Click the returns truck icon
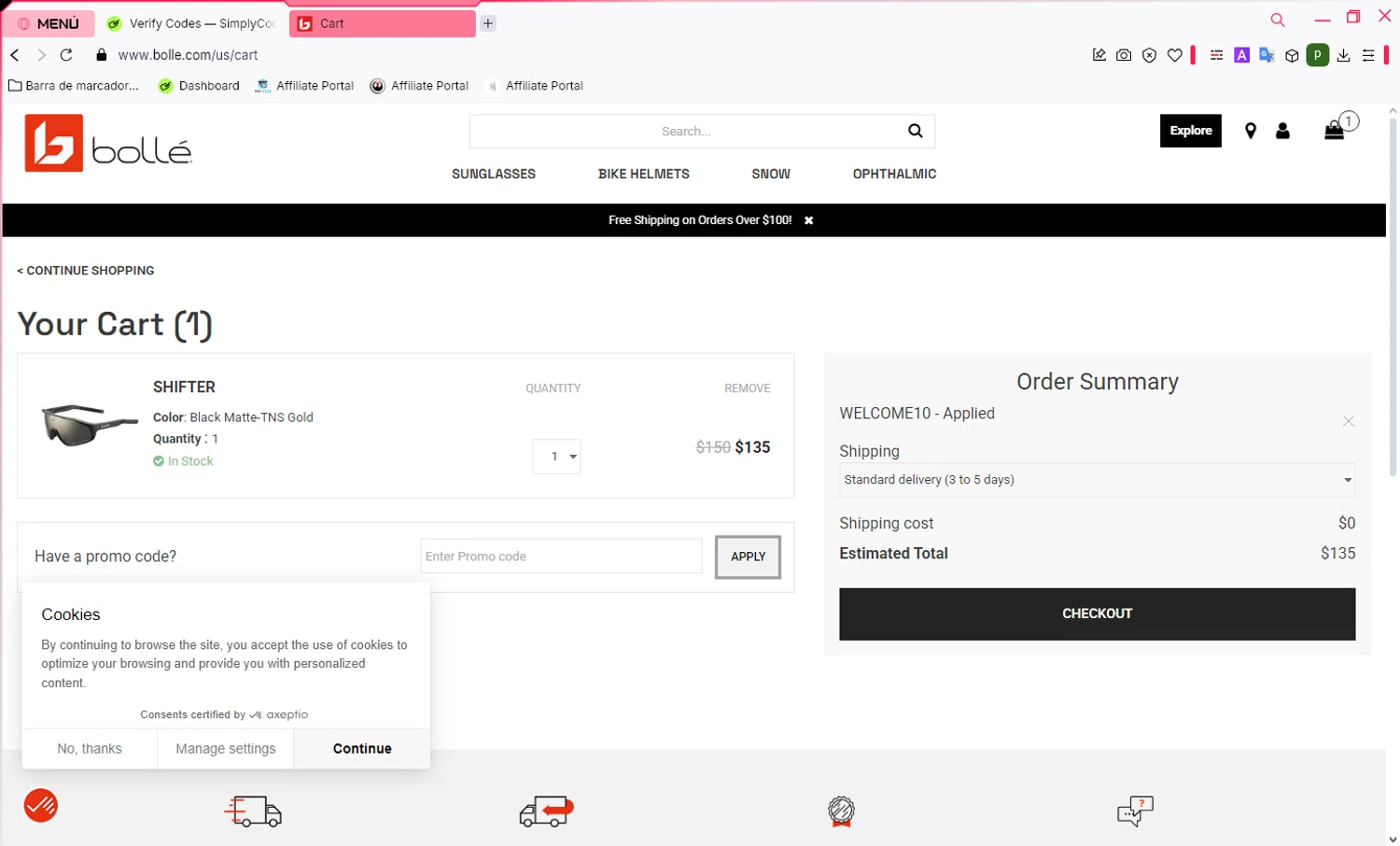Image resolution: width=1400 pixels, height=846 pixels. pyautogui.click(x=546, y=811)
